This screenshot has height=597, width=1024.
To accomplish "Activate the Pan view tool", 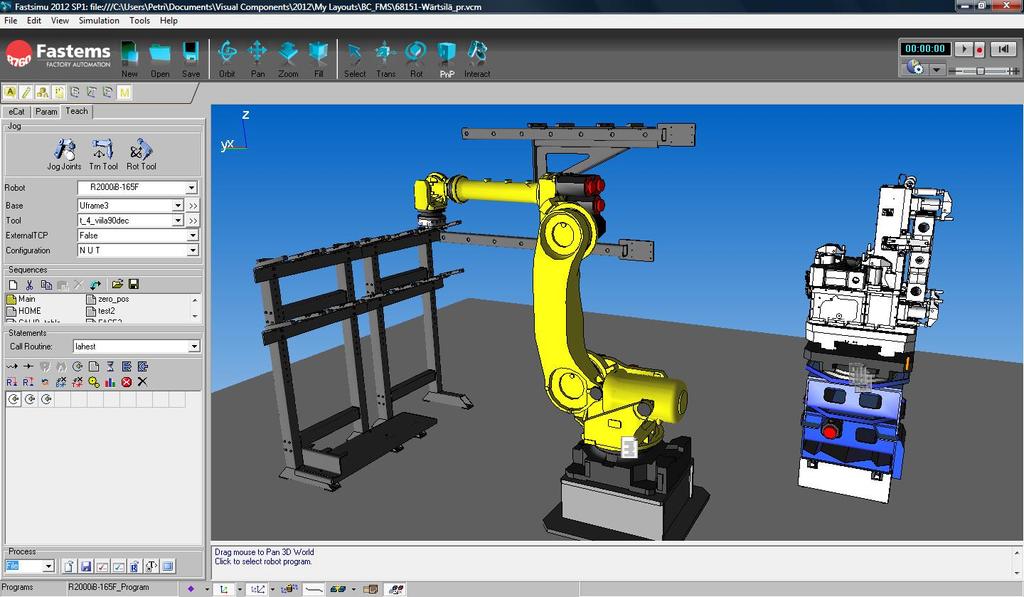I will pos(257,58).
